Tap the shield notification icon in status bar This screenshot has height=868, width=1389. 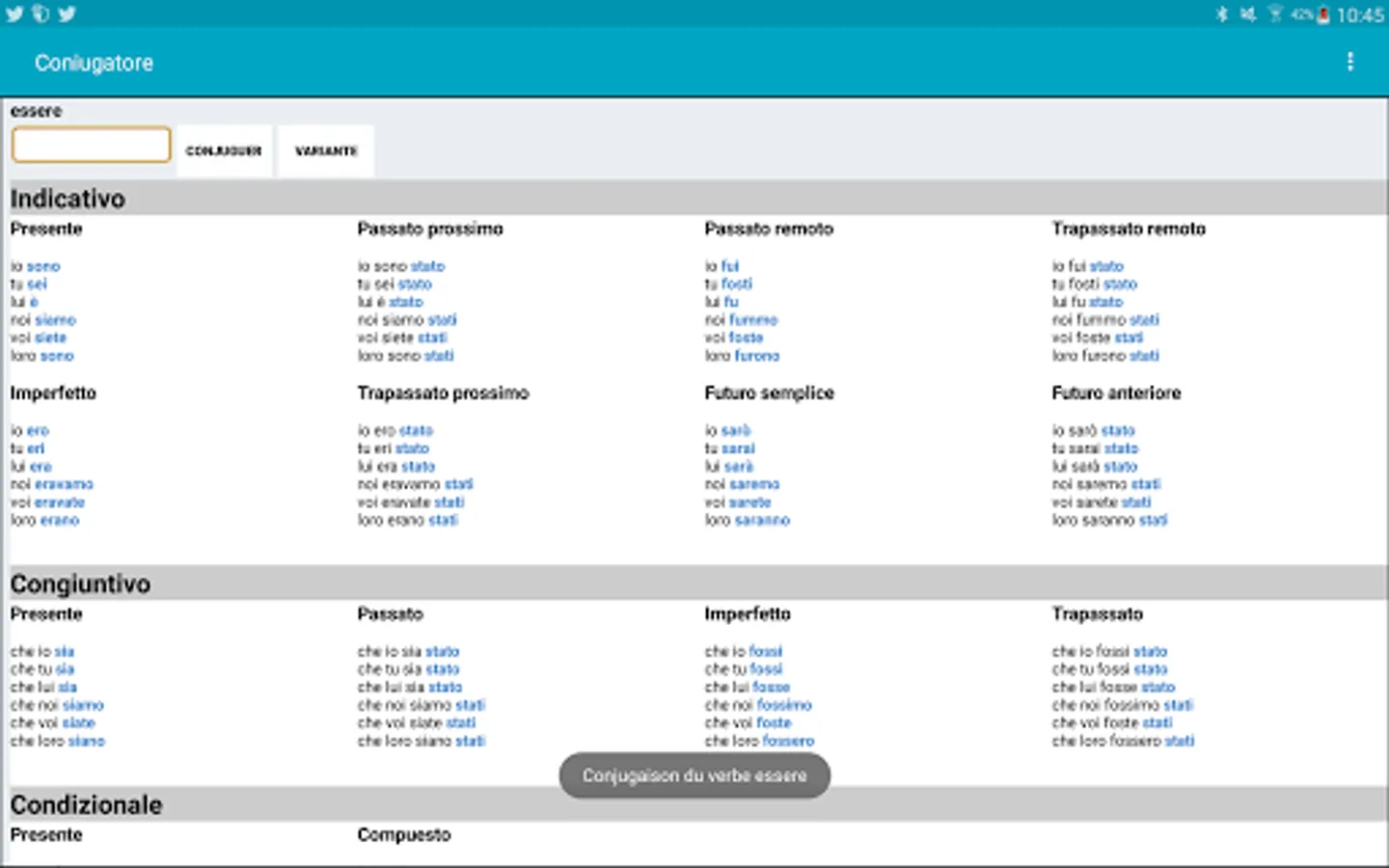click(x=41, y=14)
